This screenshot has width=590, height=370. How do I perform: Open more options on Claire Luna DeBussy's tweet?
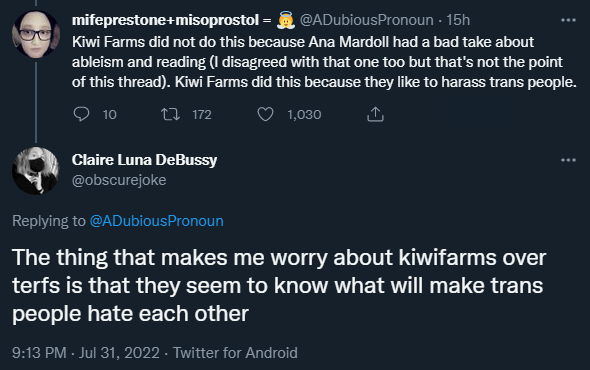click(x=568, y=160)
